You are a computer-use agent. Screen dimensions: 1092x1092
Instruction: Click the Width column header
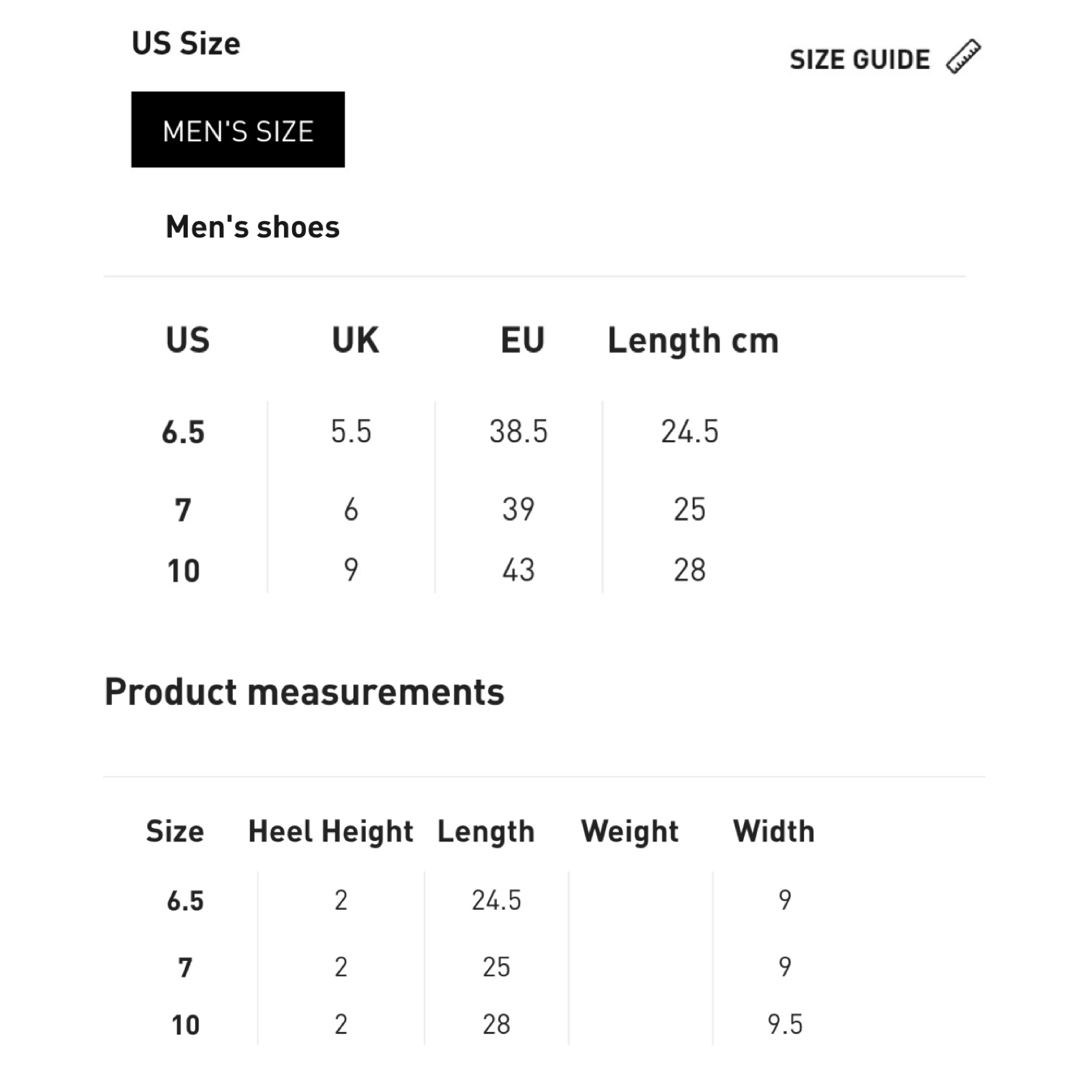[x=773, y=831]
